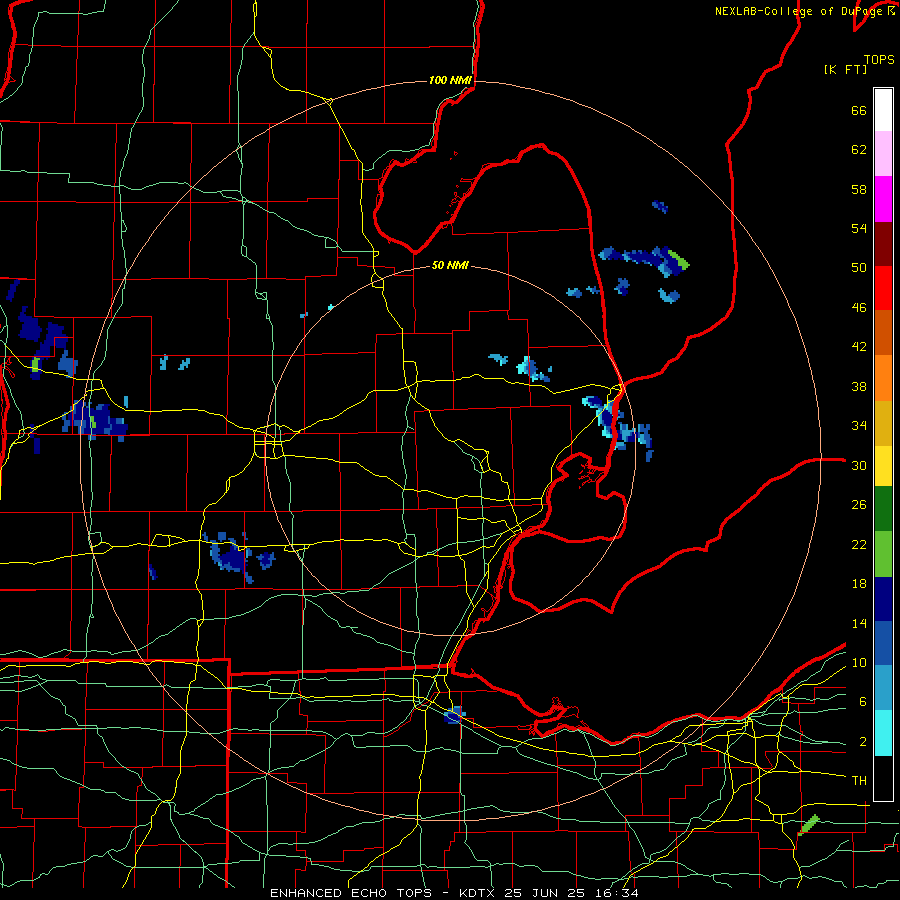Select the "26" legend value
900x900 pixels.
[859, 505]
